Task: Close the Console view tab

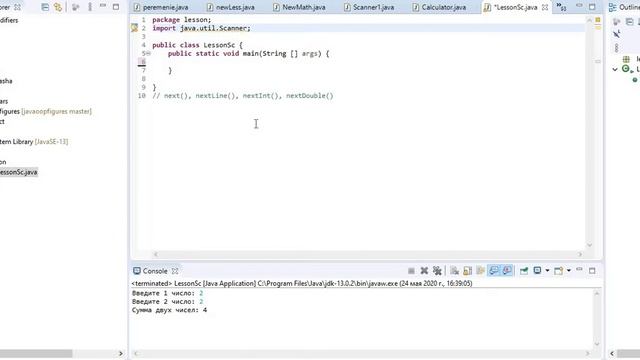Action: (175, 271)
